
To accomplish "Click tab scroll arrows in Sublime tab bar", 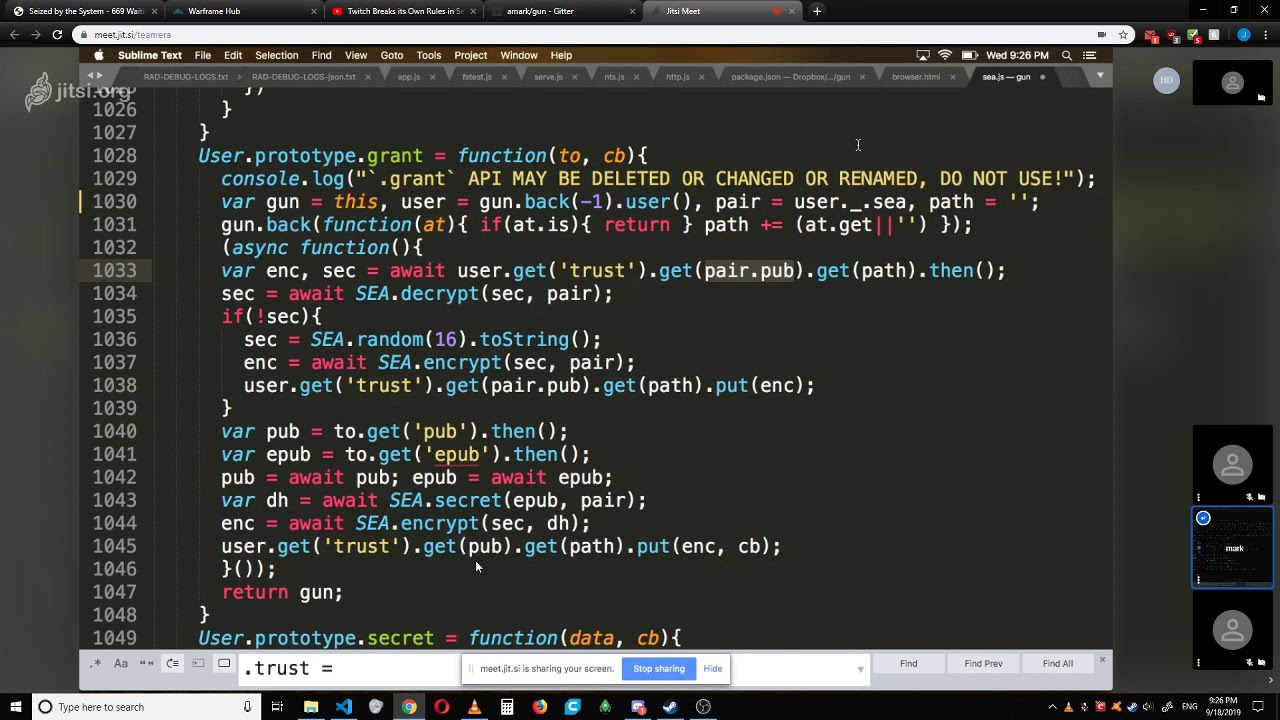I will click(x=95, y=77).
